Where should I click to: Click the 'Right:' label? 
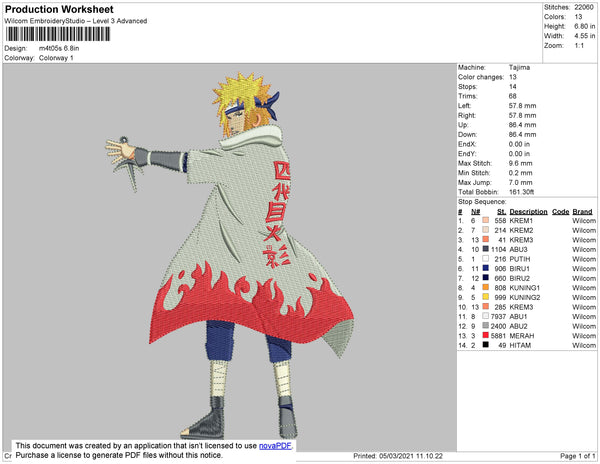click(x=467, y=115)
